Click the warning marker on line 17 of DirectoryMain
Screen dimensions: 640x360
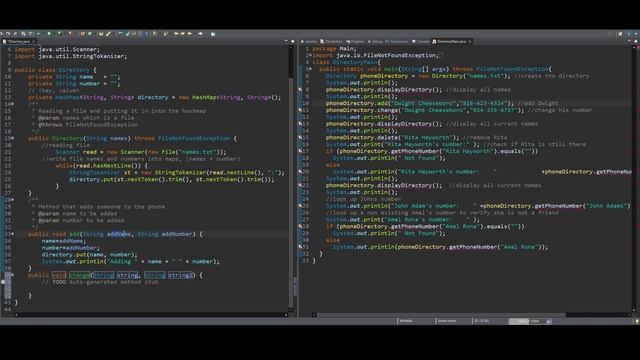[300, 151]
